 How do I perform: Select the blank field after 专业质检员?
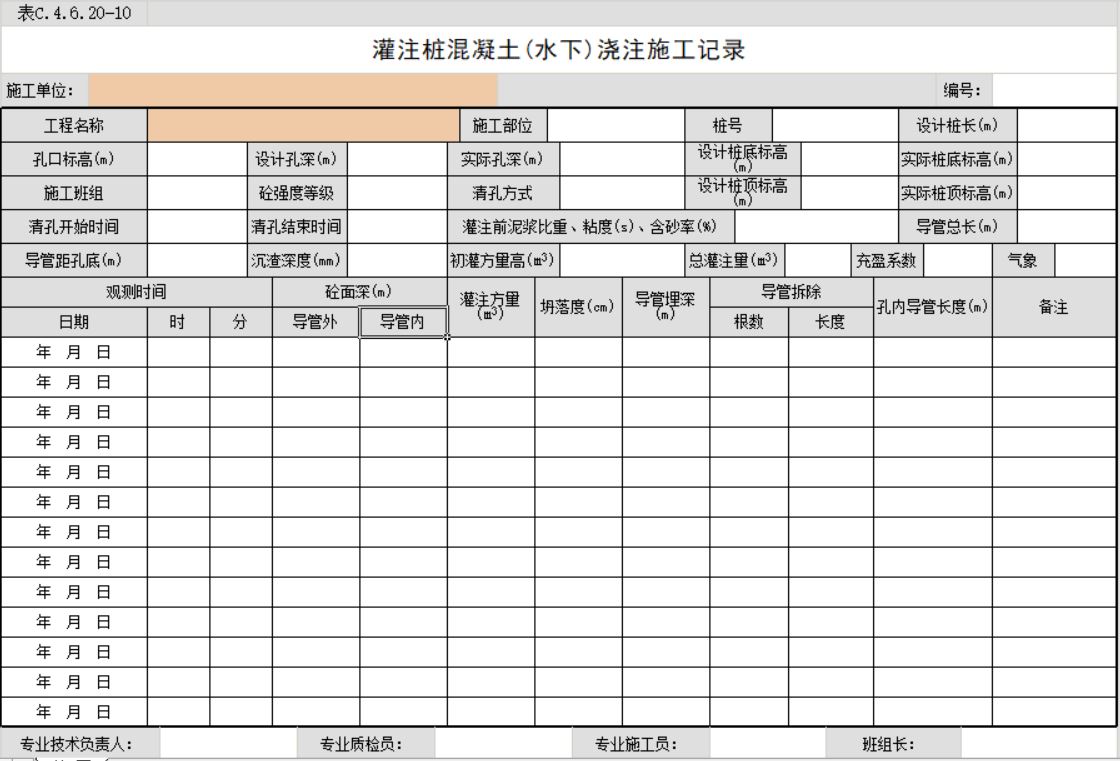[503, 744]
